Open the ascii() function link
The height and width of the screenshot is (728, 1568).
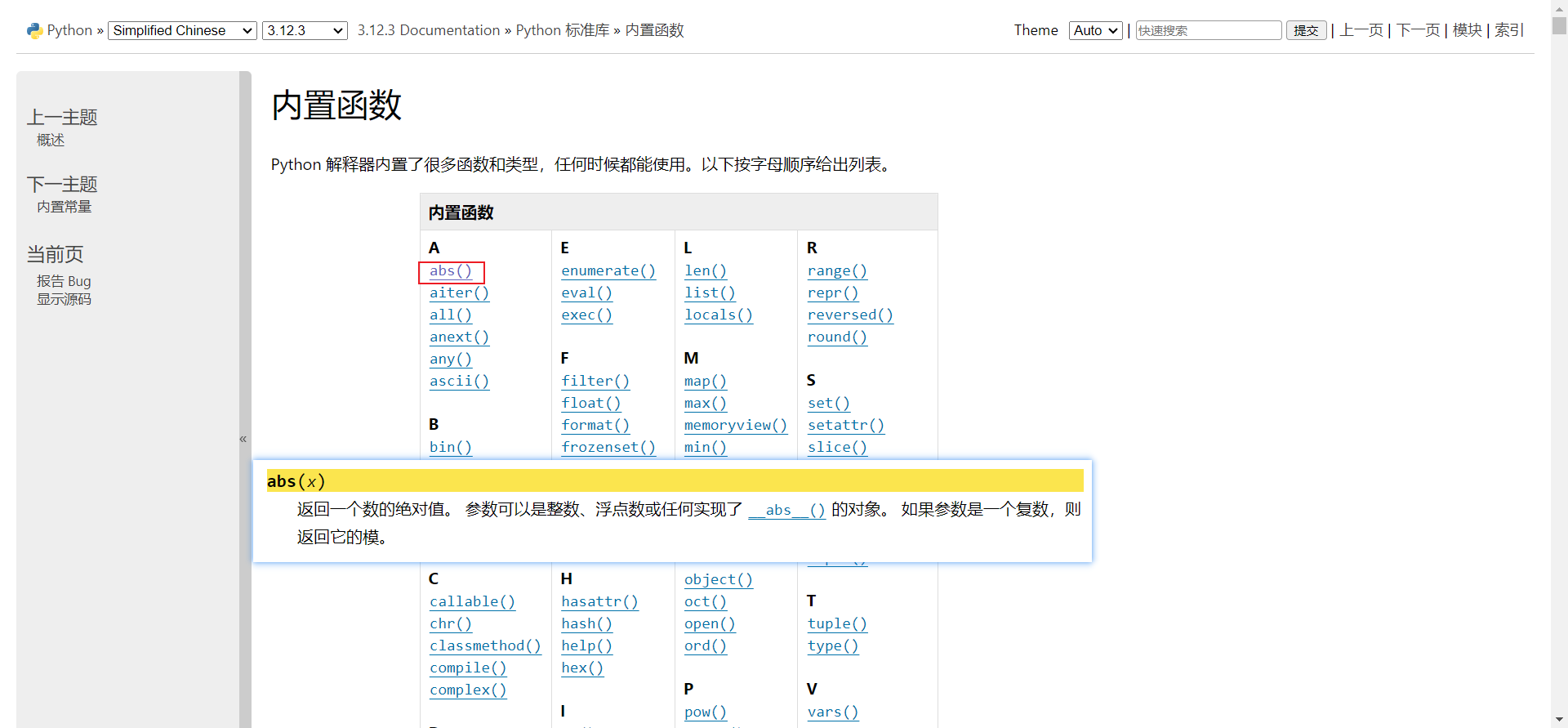[459, 382]
